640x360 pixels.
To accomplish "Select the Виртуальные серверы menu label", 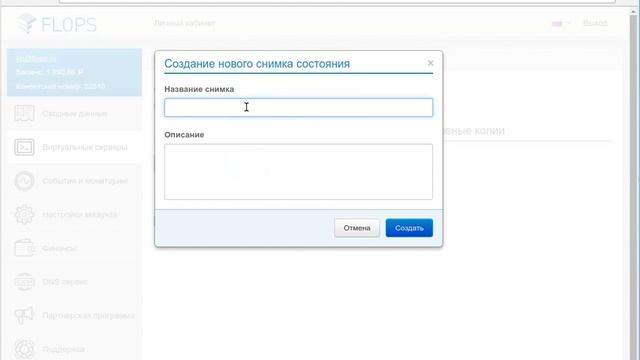I will 85,147.
